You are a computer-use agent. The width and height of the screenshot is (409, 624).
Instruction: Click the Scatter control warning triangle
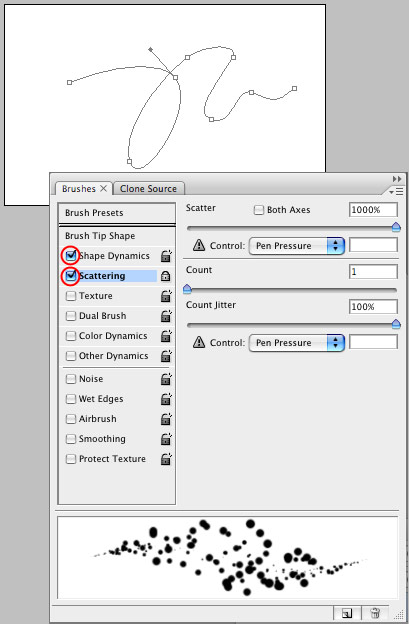click(x=199, y=245)
